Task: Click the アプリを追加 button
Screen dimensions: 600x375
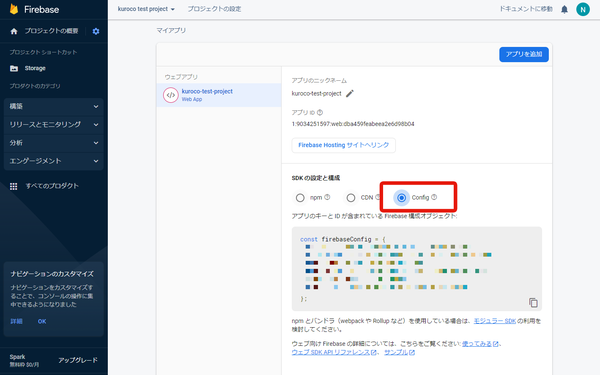Action: click(524, 54)
